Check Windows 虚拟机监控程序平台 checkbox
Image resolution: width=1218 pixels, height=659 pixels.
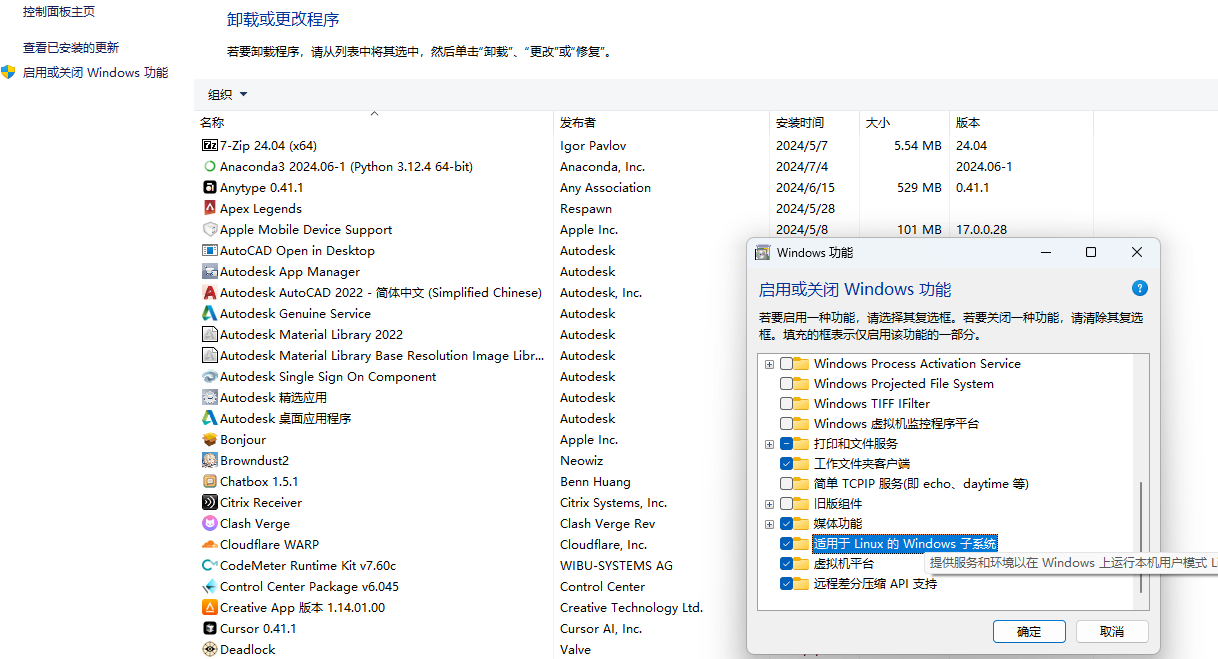coord(787,424)
